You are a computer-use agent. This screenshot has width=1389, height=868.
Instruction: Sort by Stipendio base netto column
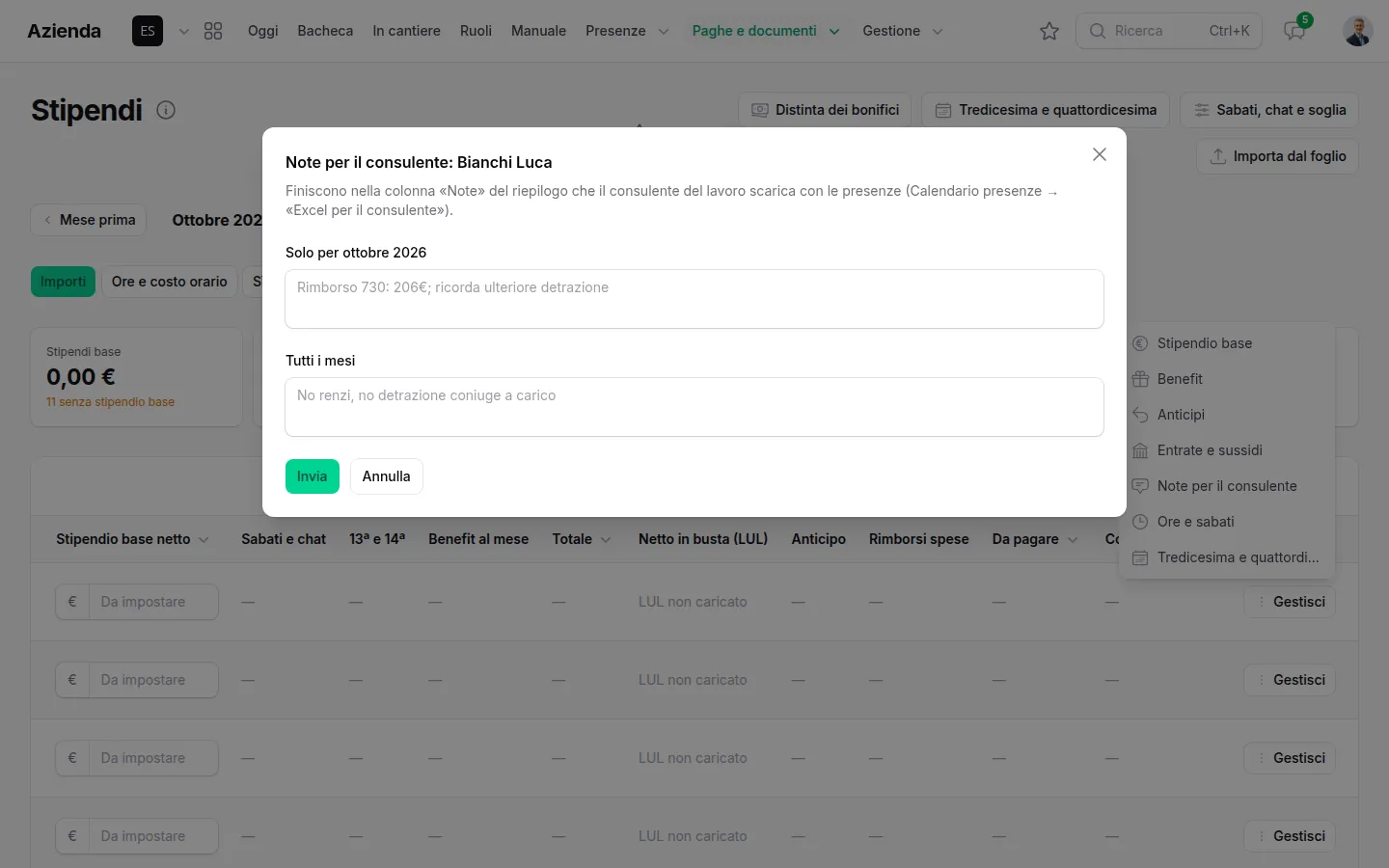click(x=132, y=539)
